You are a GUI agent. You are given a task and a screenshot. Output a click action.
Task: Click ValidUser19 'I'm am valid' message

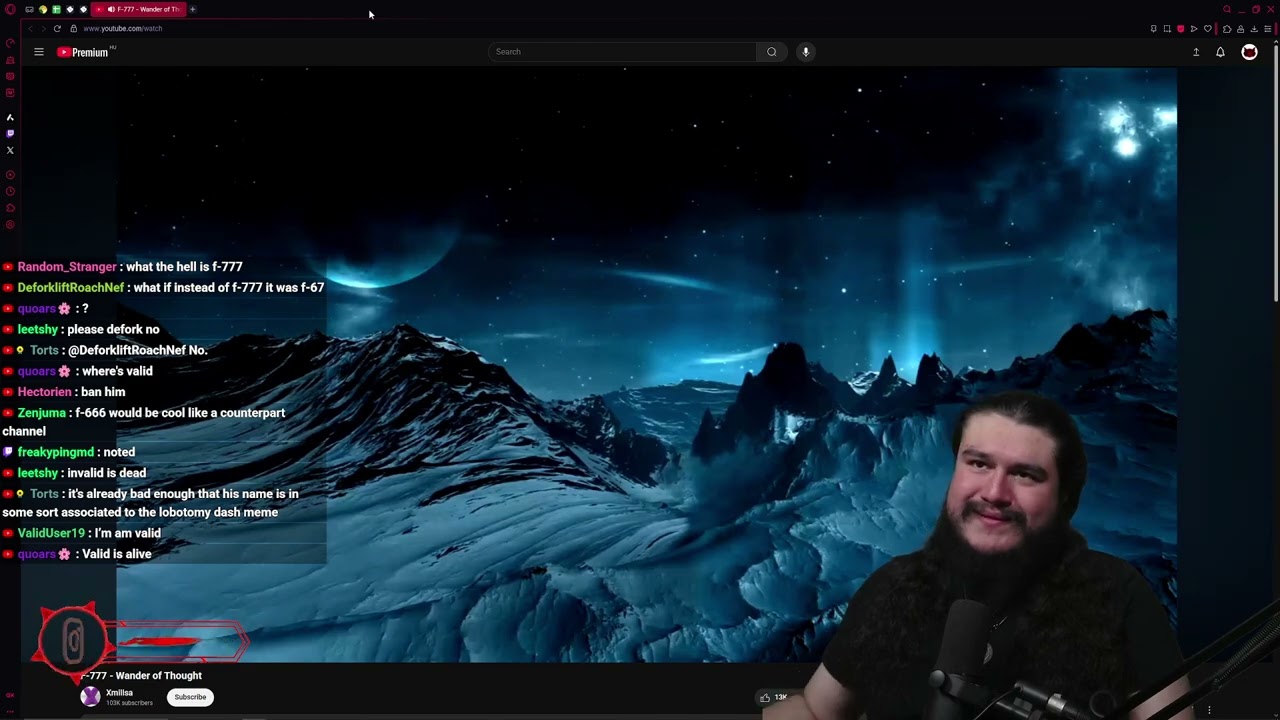point(81,533)
